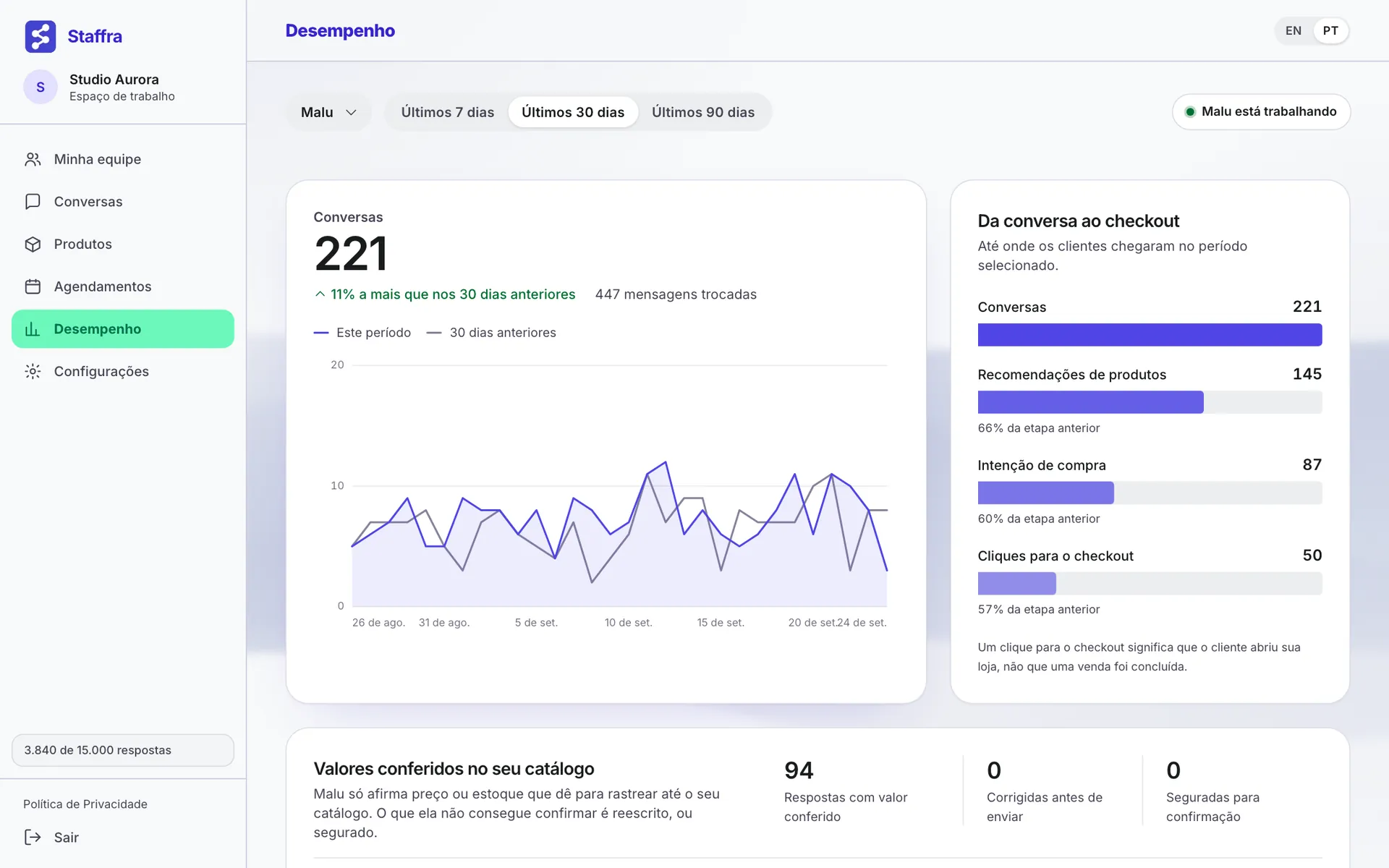Open the Política de Privacidade link
Image resolution: width=1389 pixels, height=868 pixels.
pyautogui.click(x=85, y=804)
